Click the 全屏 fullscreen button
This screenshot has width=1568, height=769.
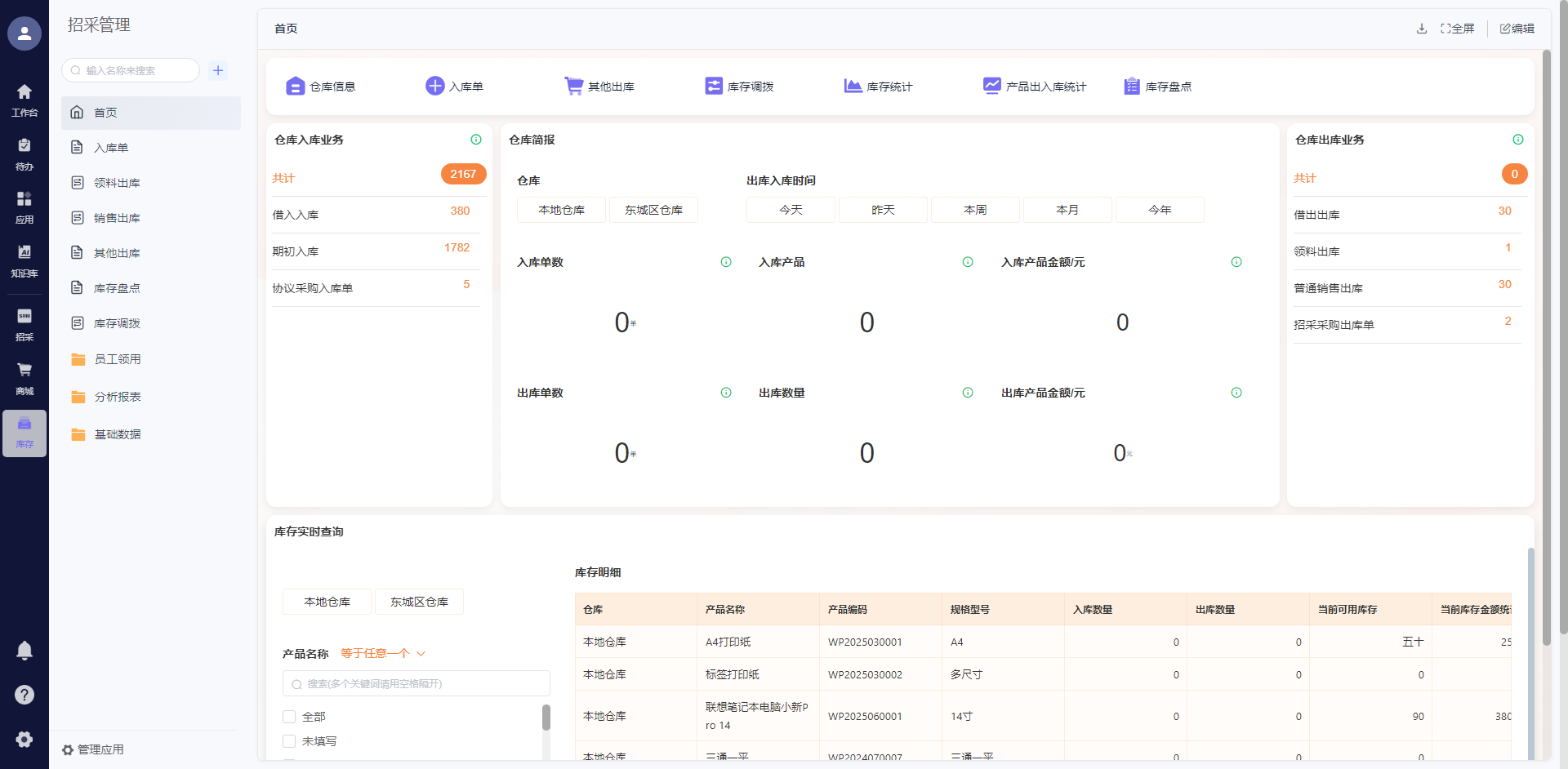click(1458, 29)
